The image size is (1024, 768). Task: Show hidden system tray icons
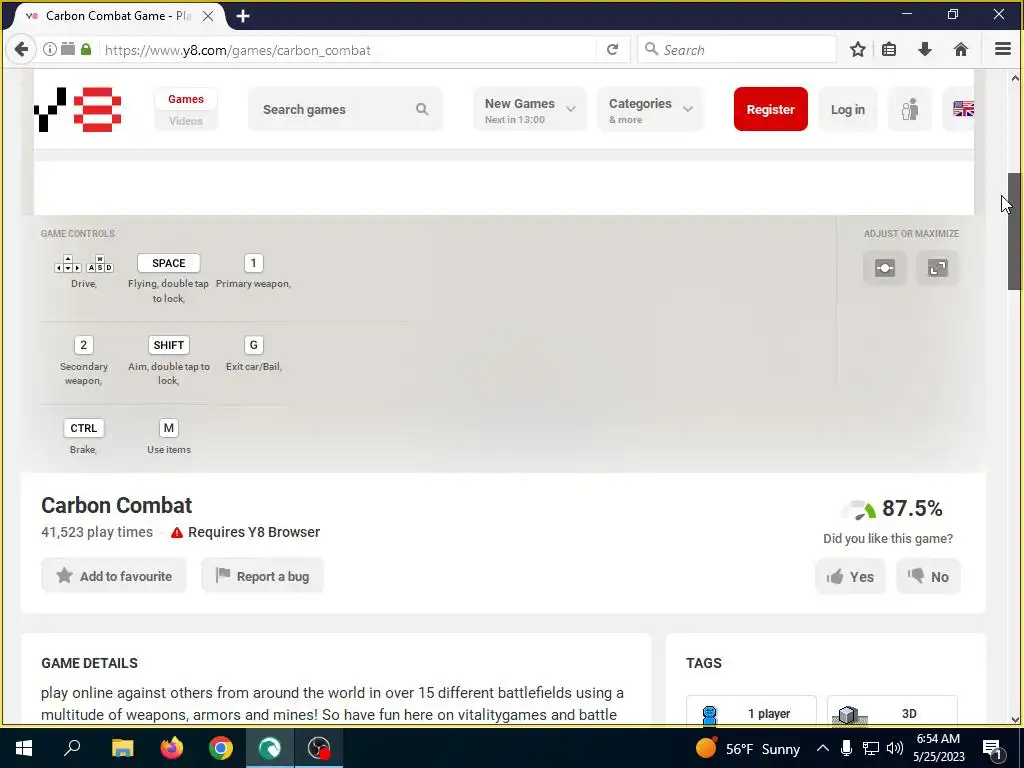pos(823,748)
